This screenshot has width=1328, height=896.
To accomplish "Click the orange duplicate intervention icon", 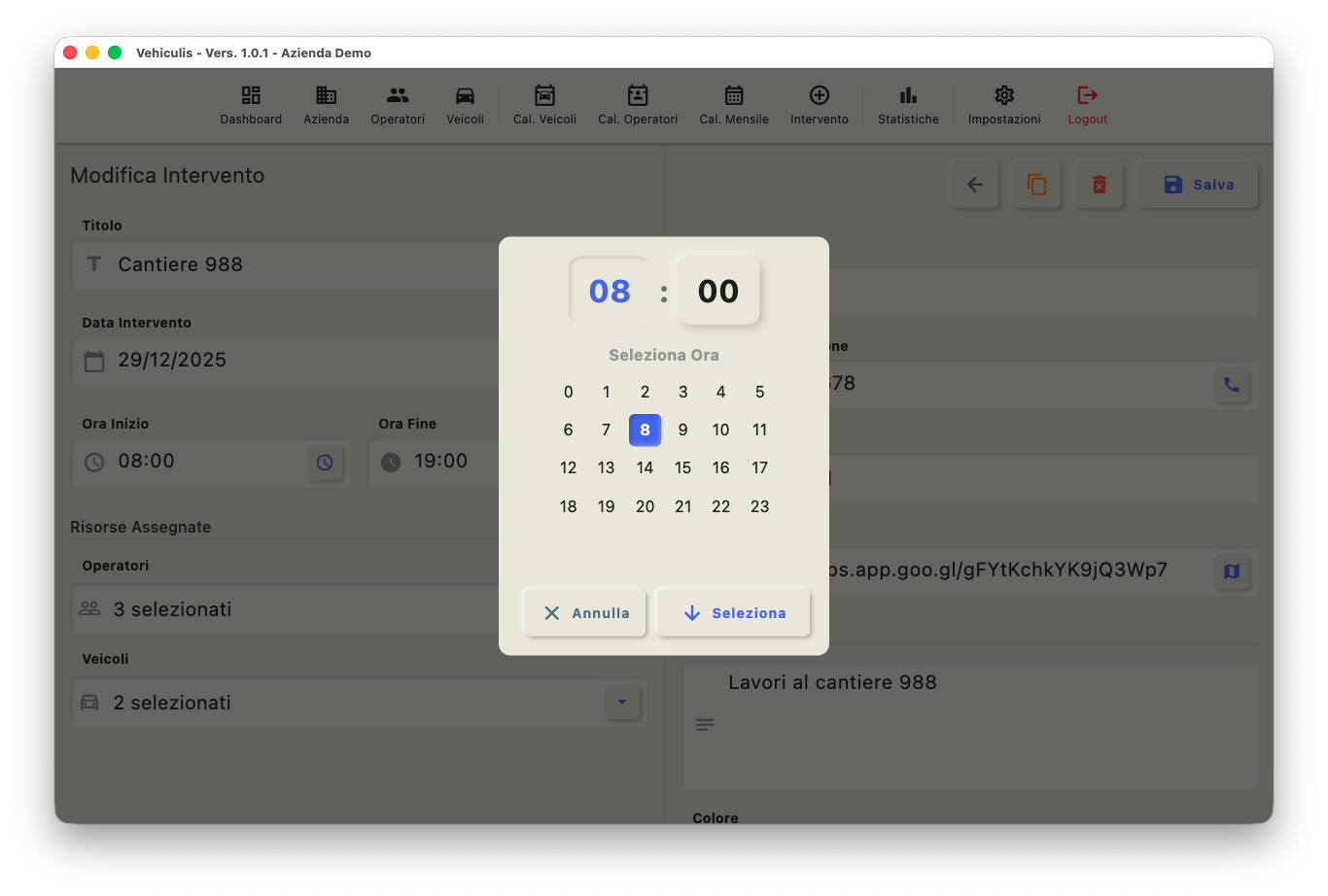I will point(1037,185).
